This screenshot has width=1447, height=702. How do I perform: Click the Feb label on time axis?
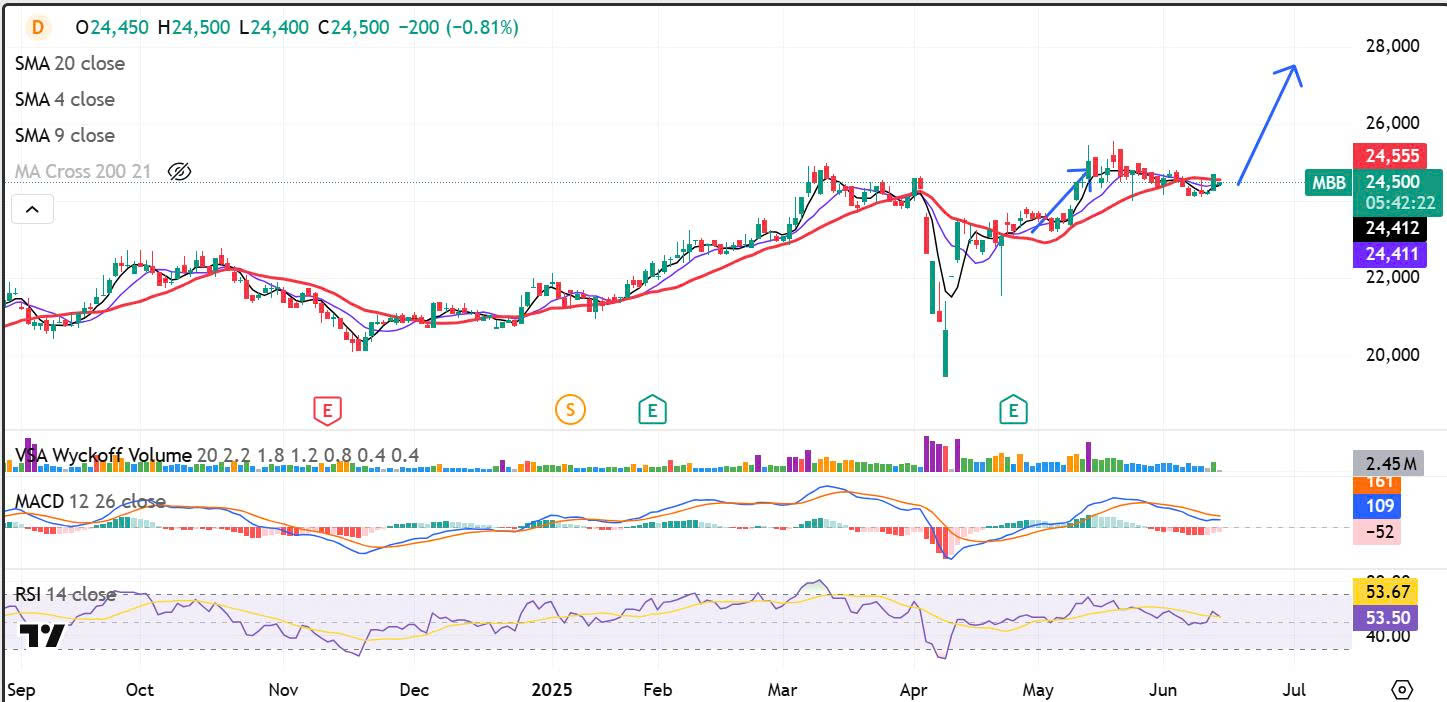click(x=656, y=690)
